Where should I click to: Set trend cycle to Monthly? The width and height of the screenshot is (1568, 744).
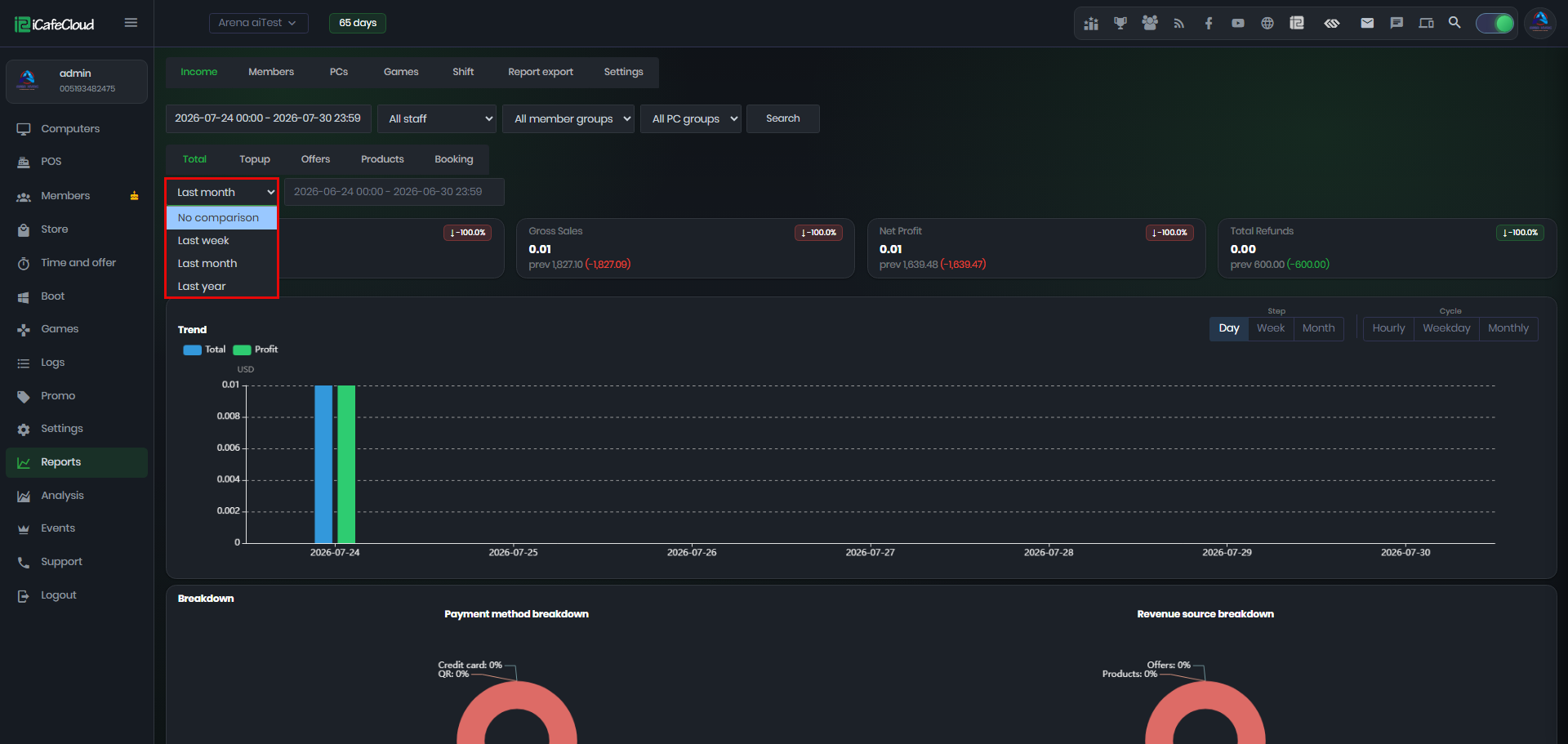point(1508,328)
